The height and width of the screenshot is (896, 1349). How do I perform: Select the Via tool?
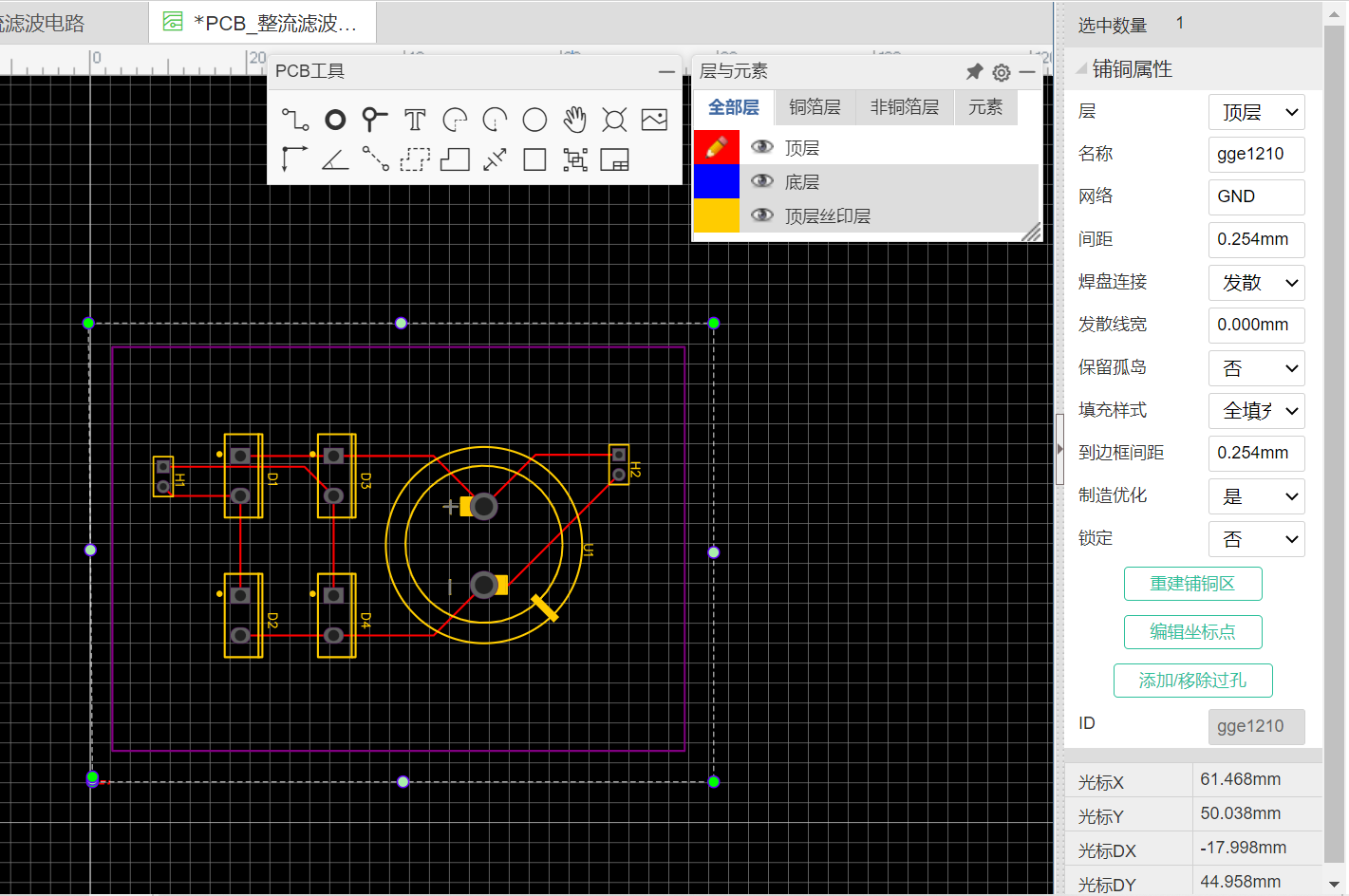click(x=375, y=120)
